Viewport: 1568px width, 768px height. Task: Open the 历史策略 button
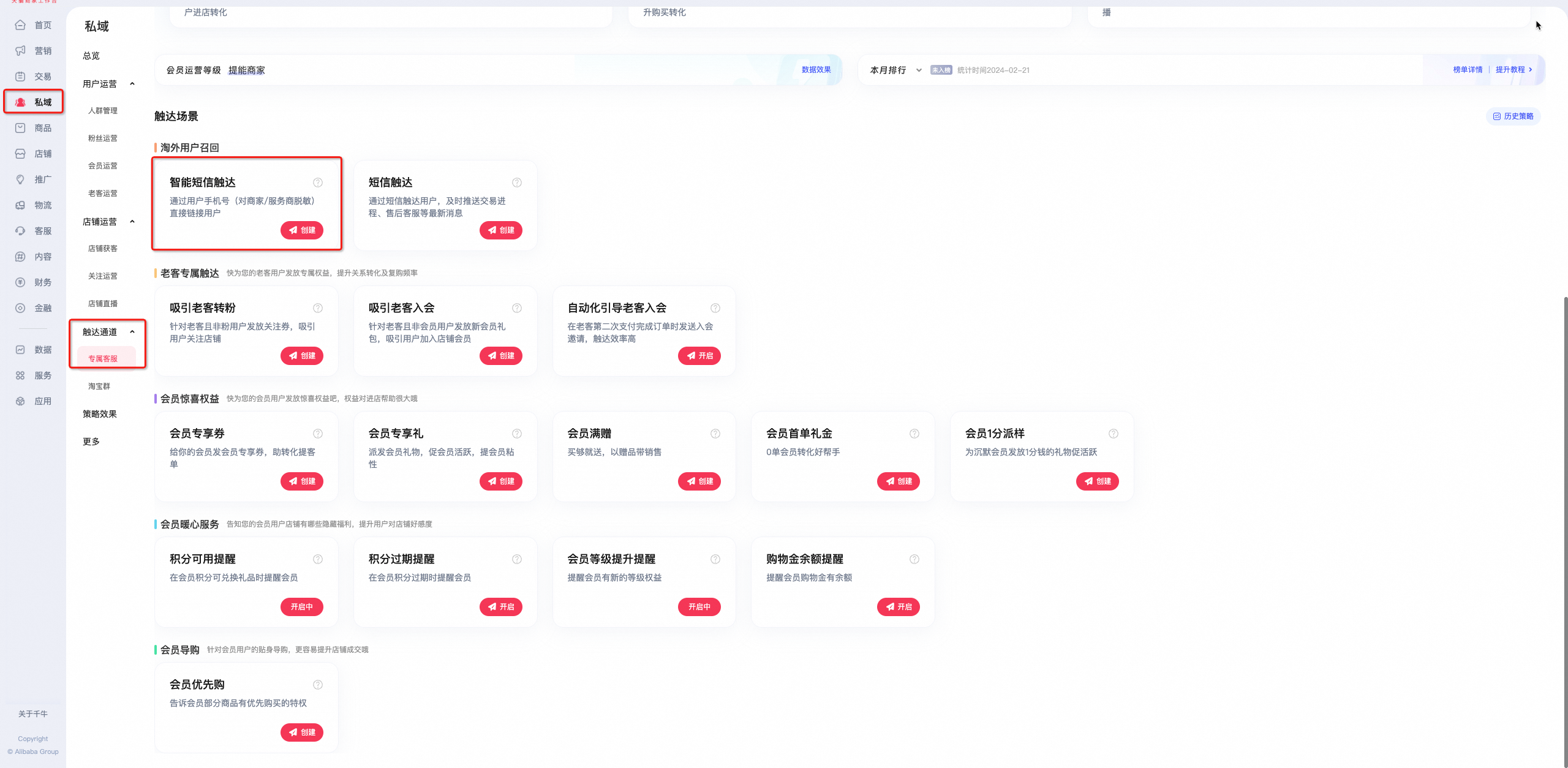pyautogui.click(x=1513, y=116)
